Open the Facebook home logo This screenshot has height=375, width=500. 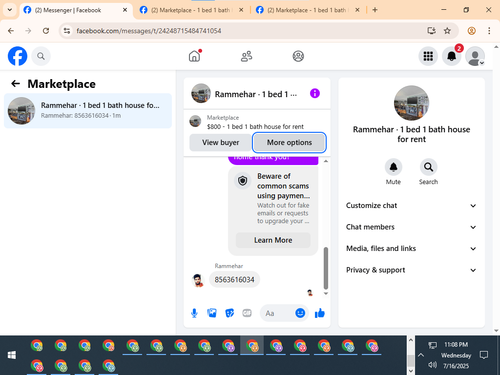[x=17, y=56]
